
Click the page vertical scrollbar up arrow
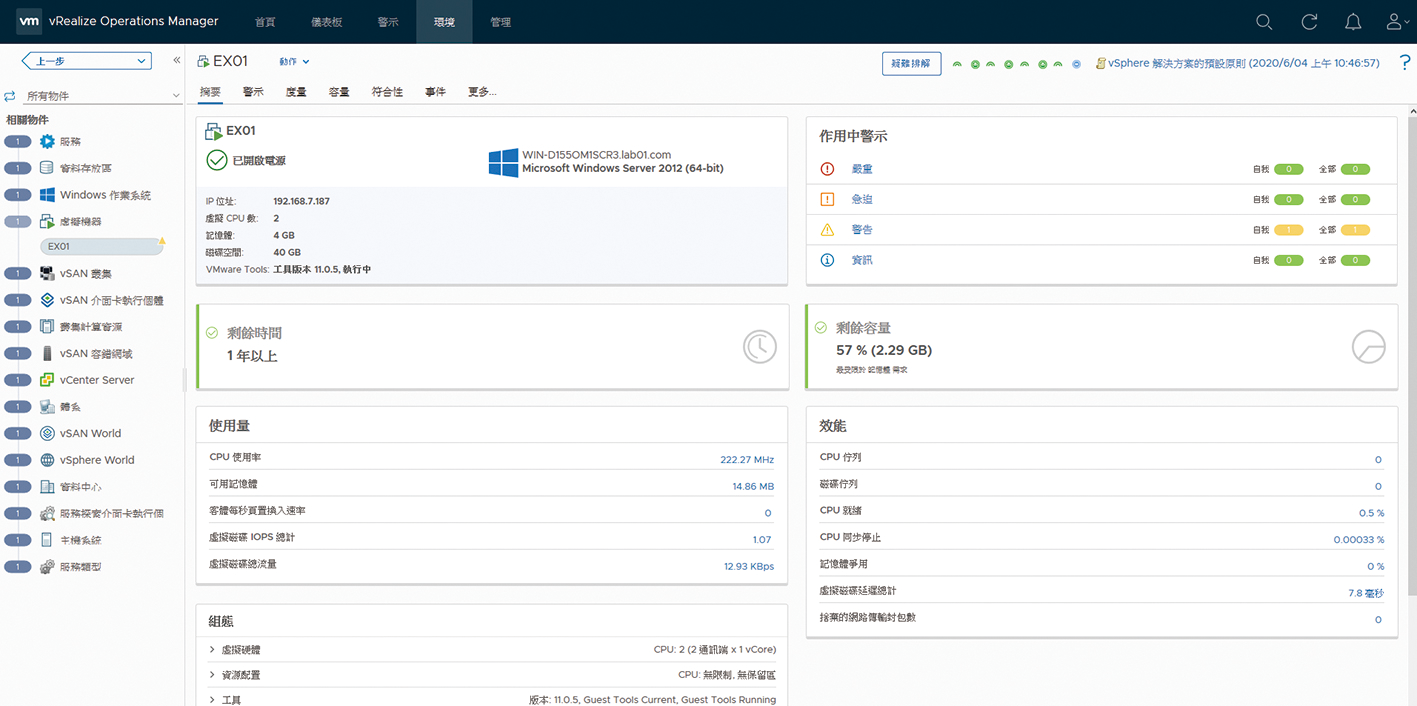point(1411,110)
